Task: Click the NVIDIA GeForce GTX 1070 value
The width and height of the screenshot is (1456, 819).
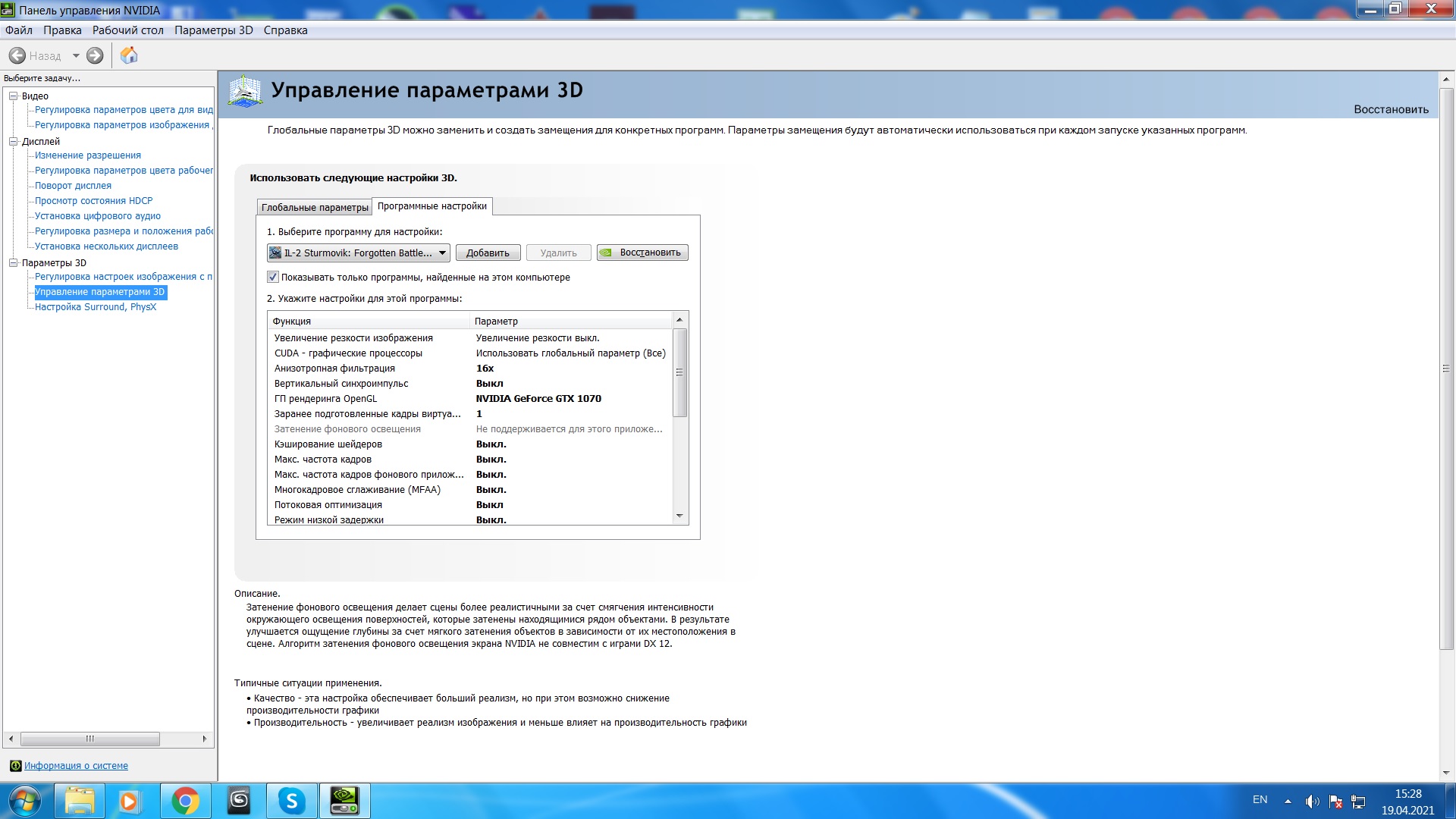Action: coord(538,399)
